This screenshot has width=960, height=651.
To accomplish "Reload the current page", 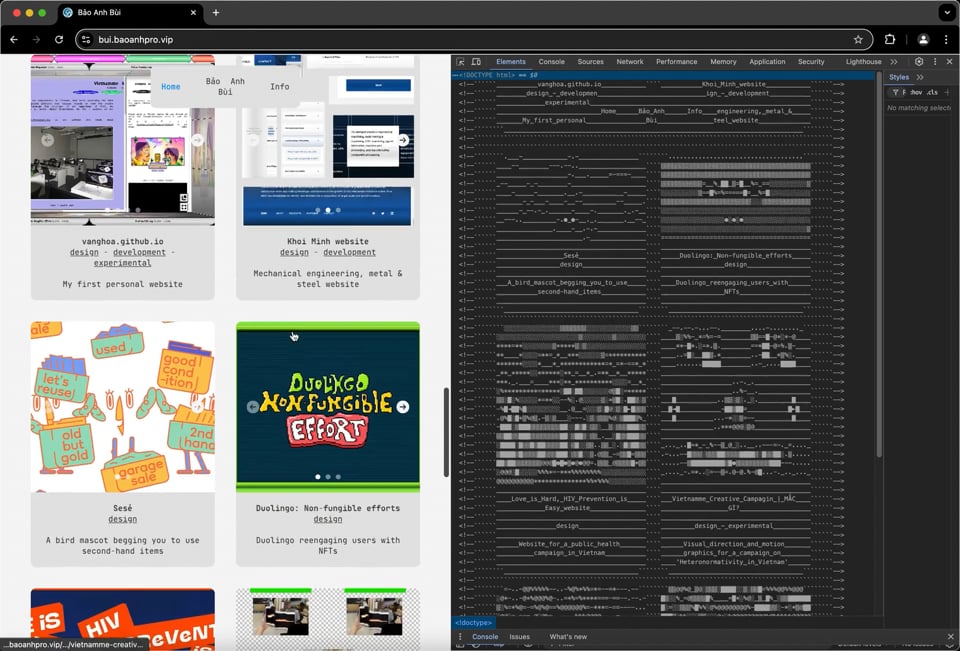I will (59, 39).
